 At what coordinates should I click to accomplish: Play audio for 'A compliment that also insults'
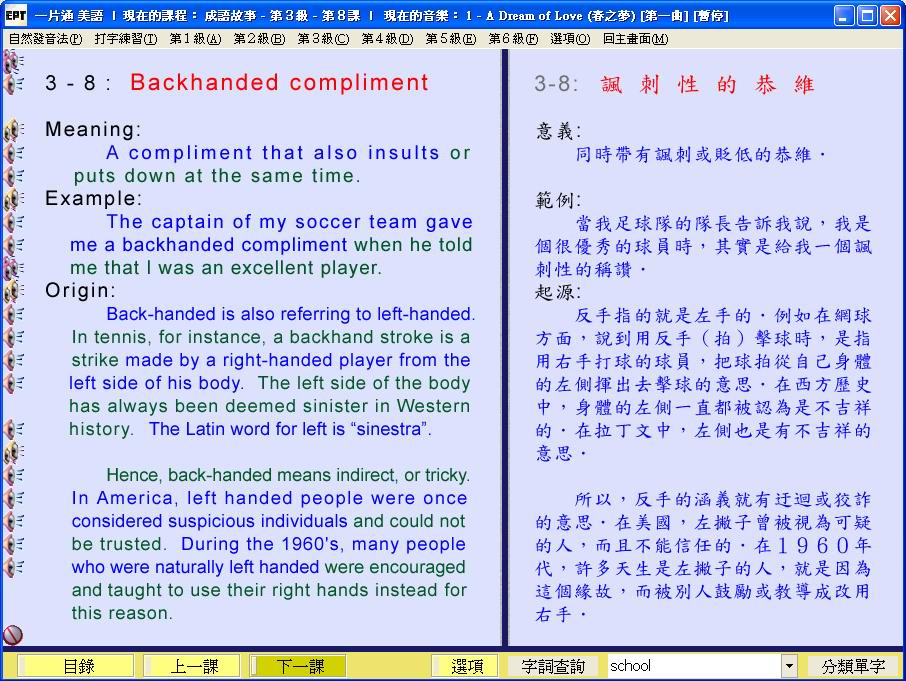tap(13, 153)
